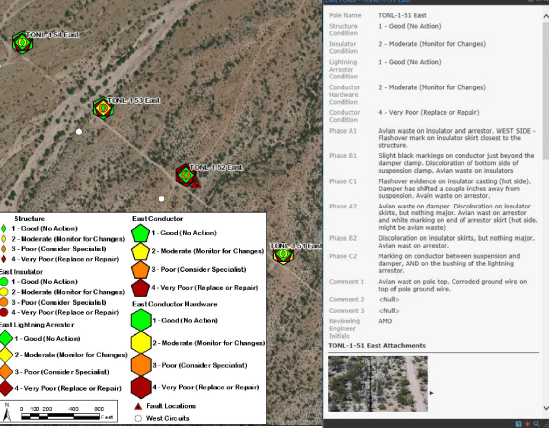Click the Phase C1 description text
Screen dimensions: 549x428
454,188
